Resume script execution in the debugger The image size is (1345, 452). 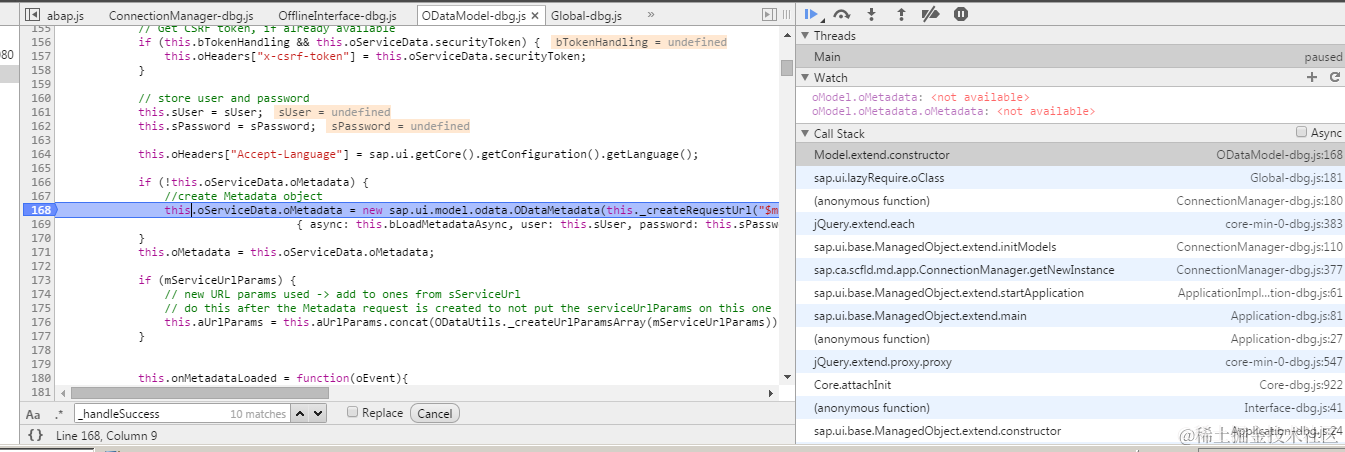[x=812, y=15]
